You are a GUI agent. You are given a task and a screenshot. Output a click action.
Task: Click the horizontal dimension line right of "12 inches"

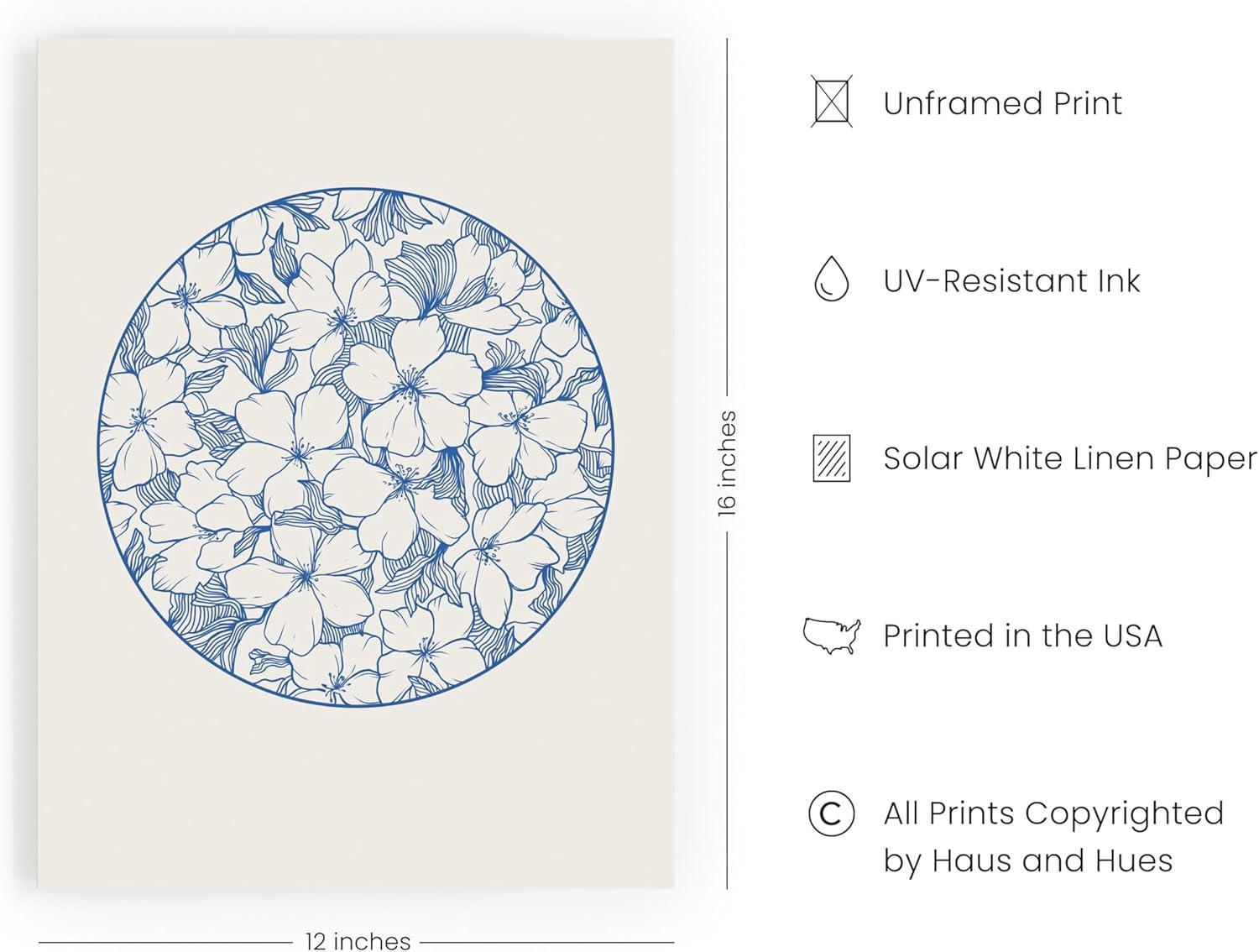(x=546, y=942)
